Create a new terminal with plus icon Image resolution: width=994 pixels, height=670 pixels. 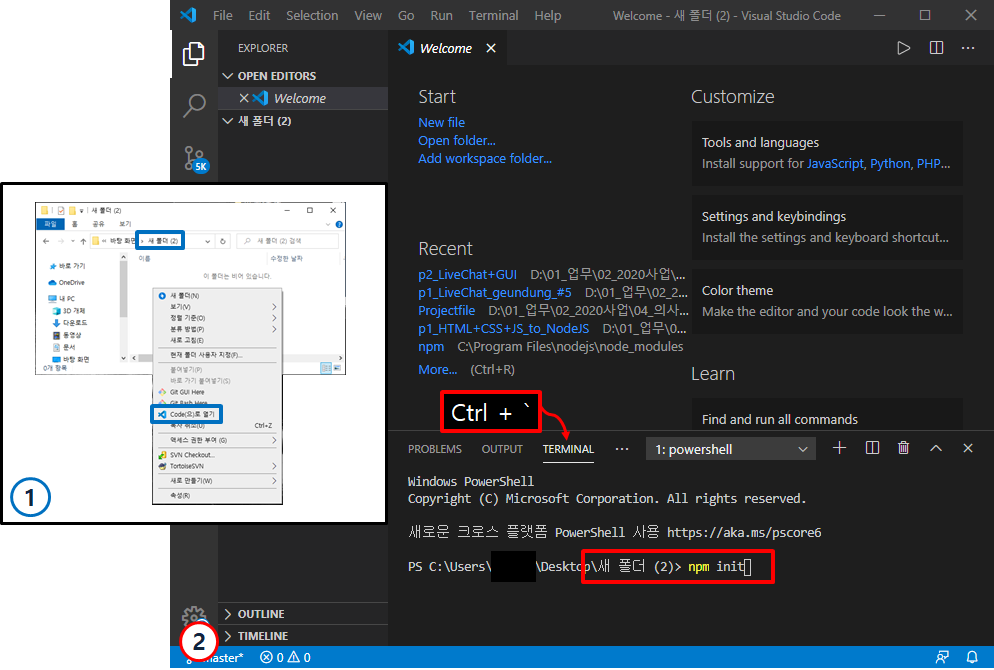point(839,448)
